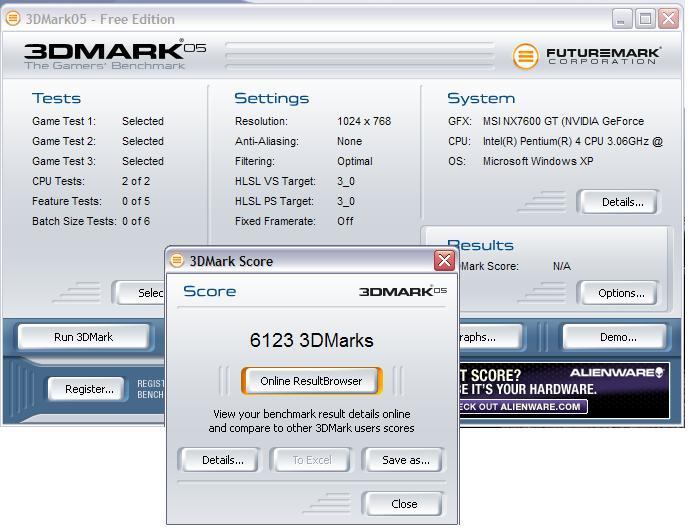Viewport: 694px width, 531px height.
Task: Click '2 of 2' CPU tests value
Action: [136, 181]
